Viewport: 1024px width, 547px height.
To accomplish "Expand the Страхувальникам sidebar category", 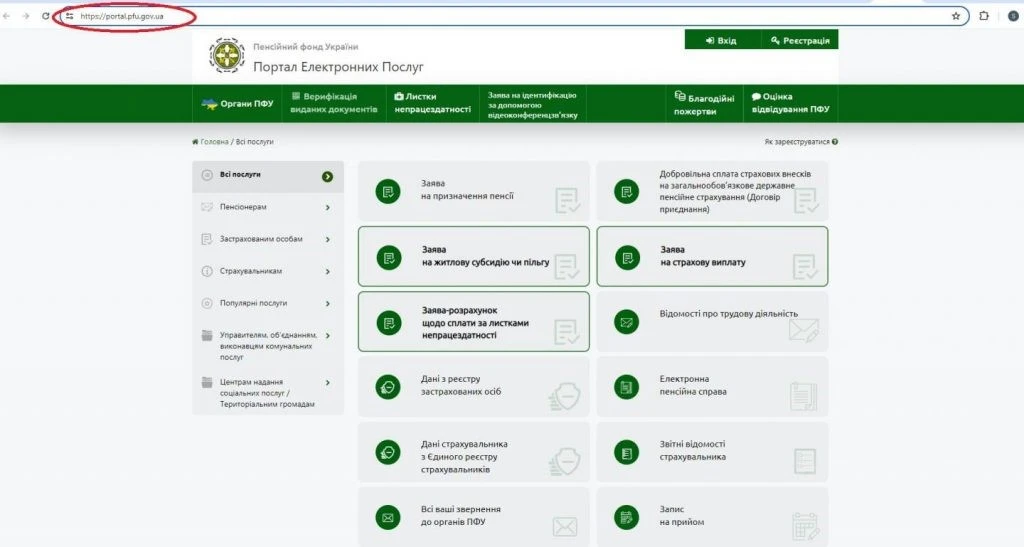I will [x=267, y=271].
